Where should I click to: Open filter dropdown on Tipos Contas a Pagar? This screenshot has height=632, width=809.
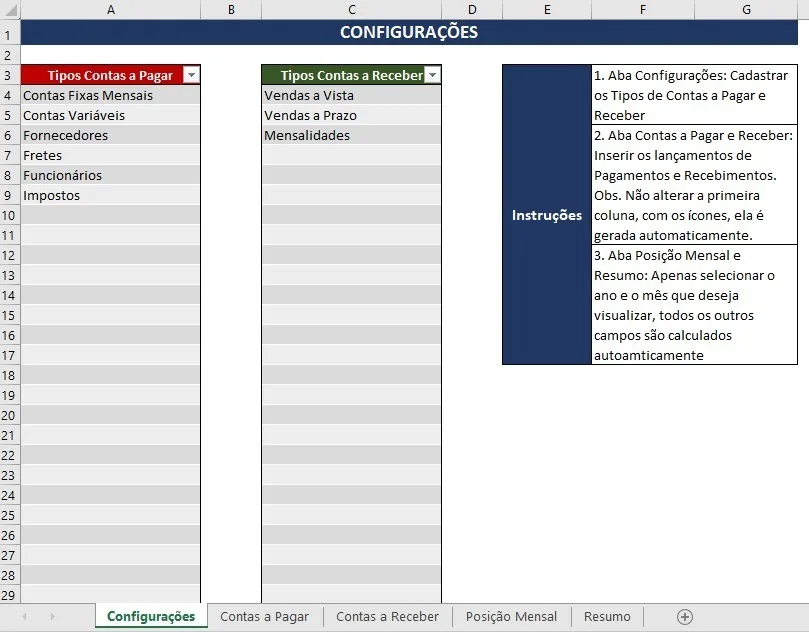point(190,74)
